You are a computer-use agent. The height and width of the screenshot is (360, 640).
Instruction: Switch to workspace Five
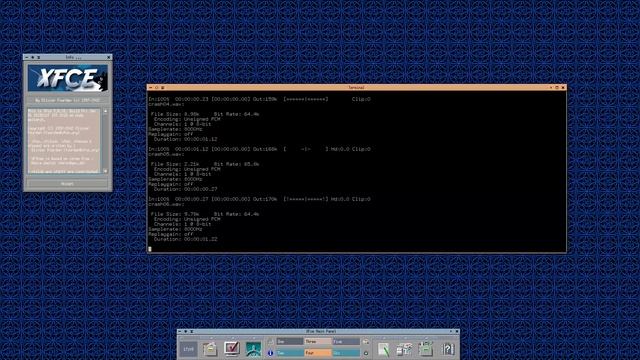point(346,342)
